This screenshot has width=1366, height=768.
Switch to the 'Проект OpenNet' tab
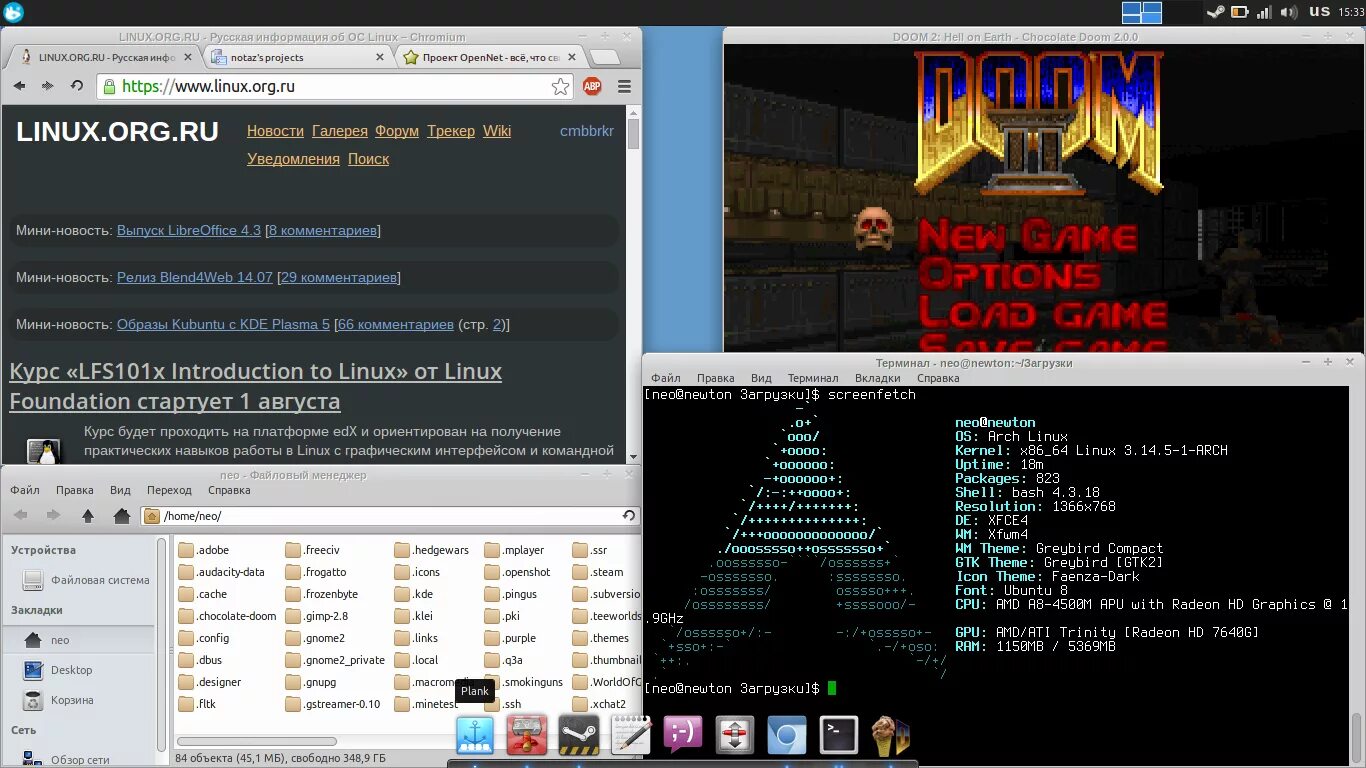[490, 57]
